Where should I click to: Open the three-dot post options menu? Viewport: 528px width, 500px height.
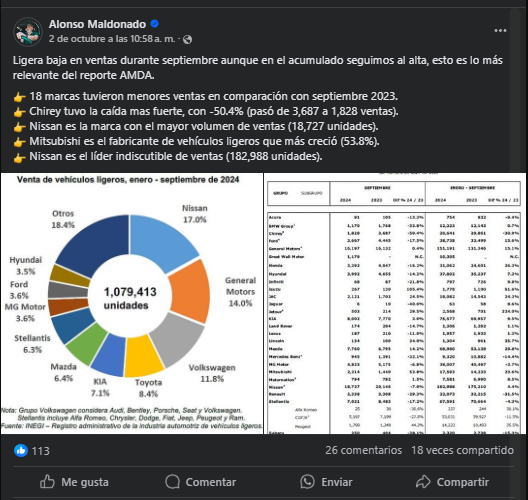pos(500,31)
